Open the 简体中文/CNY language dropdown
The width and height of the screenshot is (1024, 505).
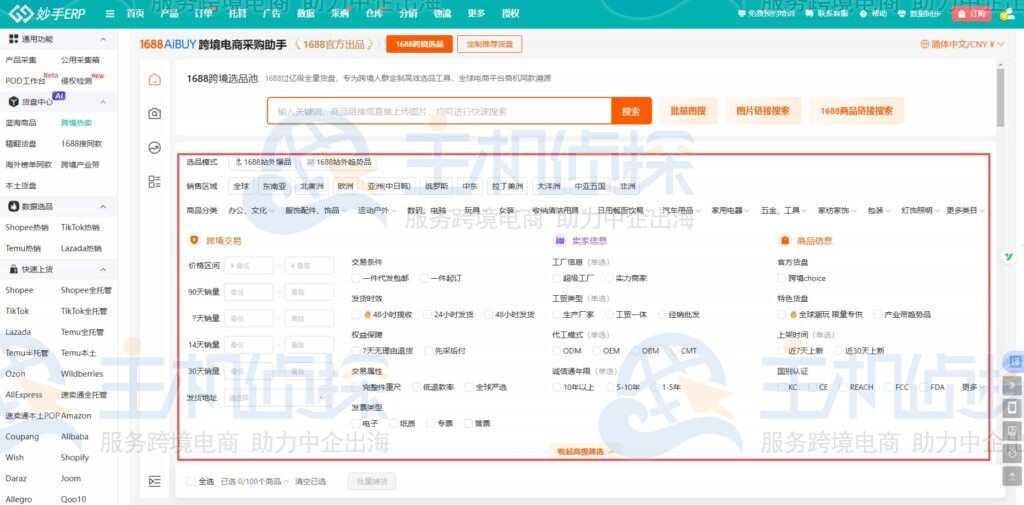(x=963, y=44)
